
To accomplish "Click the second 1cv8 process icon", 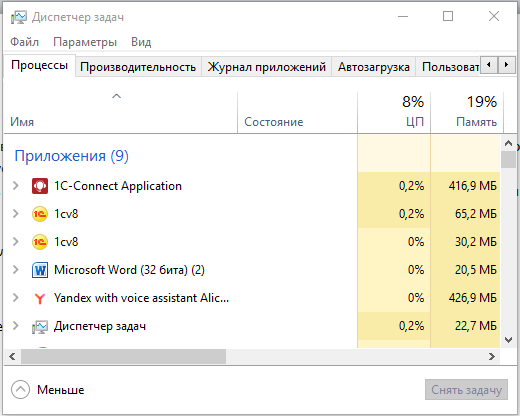I will [x=40, y=242].
